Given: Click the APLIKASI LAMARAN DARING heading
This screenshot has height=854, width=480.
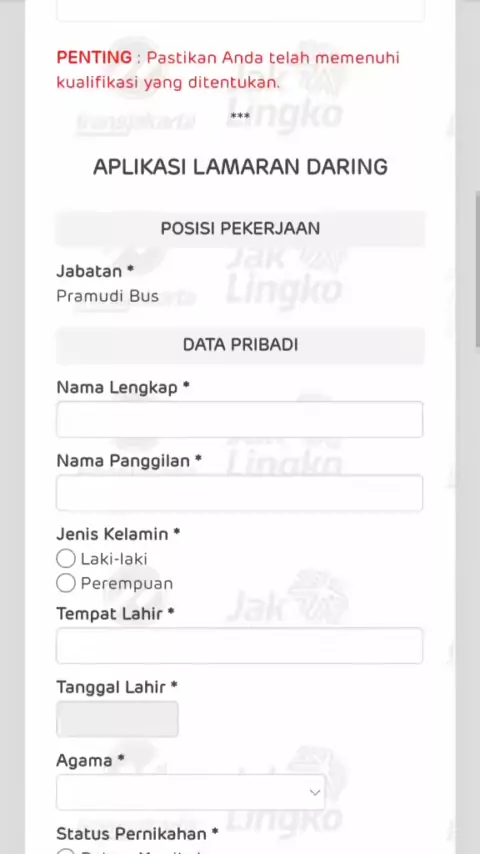Looking at the screenshot, I should [x=240, y=167].
